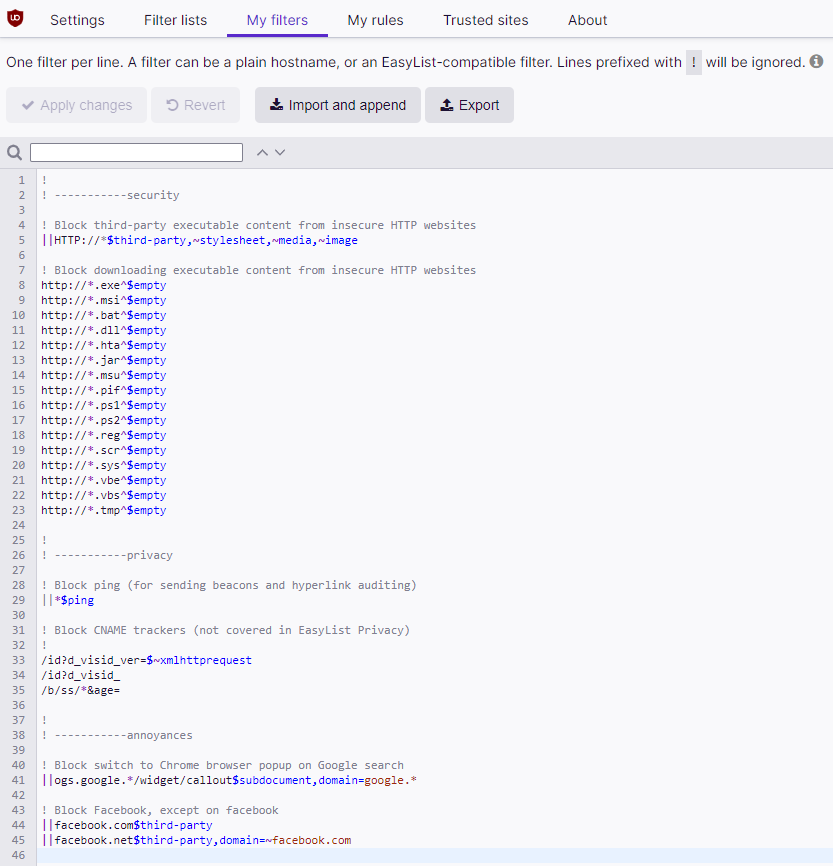Screen dimensions: 833x866
Task: Click Import and append button
Action: (x=338, y=105)
